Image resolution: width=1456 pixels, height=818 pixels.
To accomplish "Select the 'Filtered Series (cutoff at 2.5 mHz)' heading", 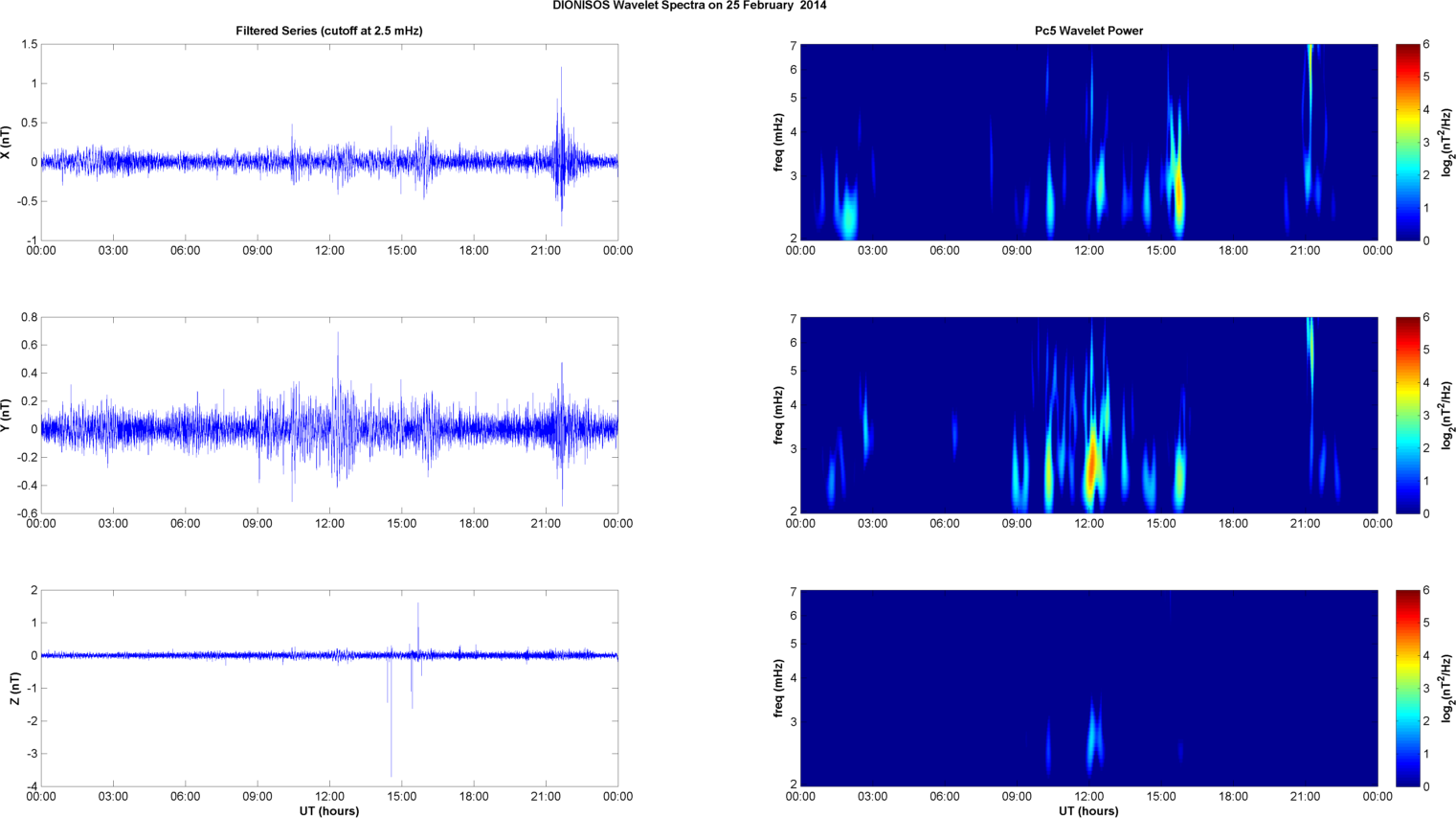I will [x=329, y=31].
